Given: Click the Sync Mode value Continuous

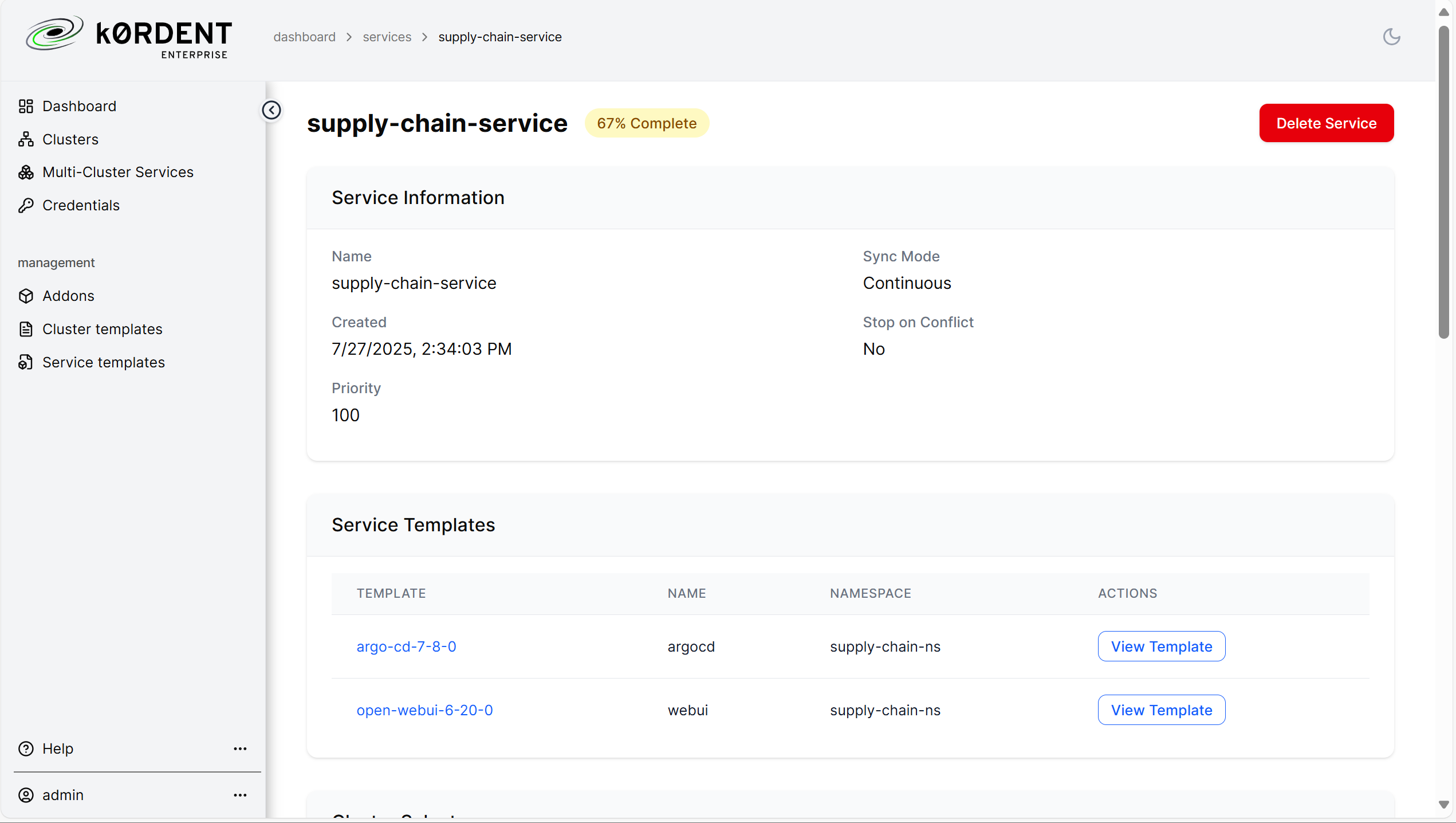Looking at the screenshot, I should [x=907, y=283].
